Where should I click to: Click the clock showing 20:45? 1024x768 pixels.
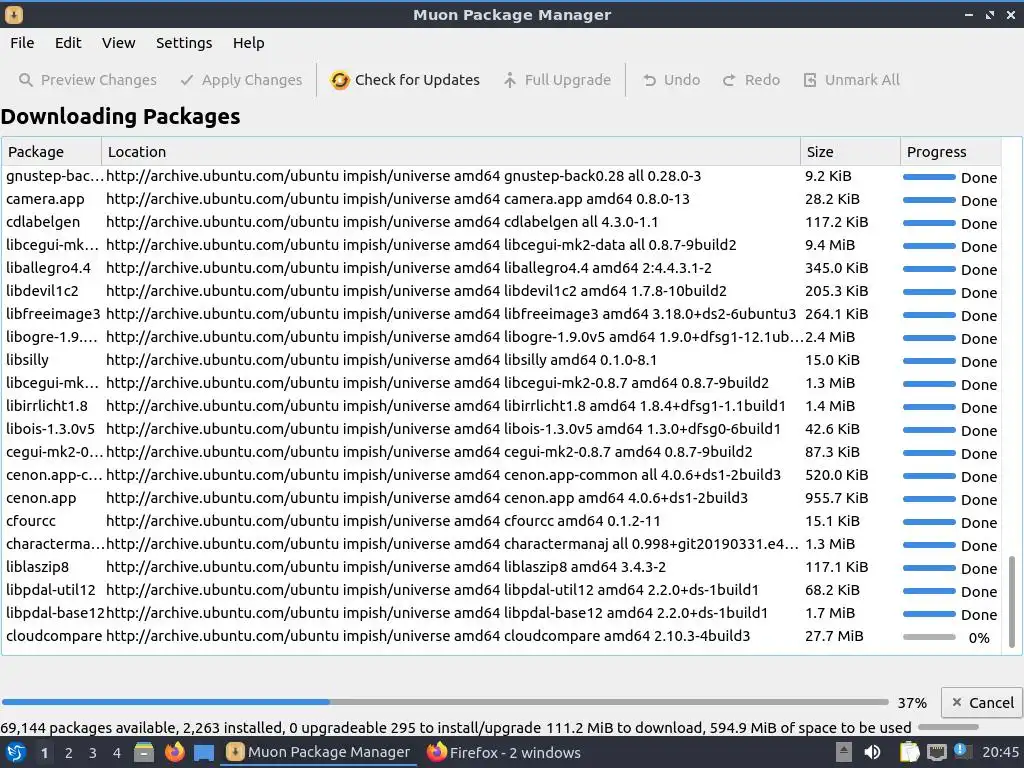1000,753
